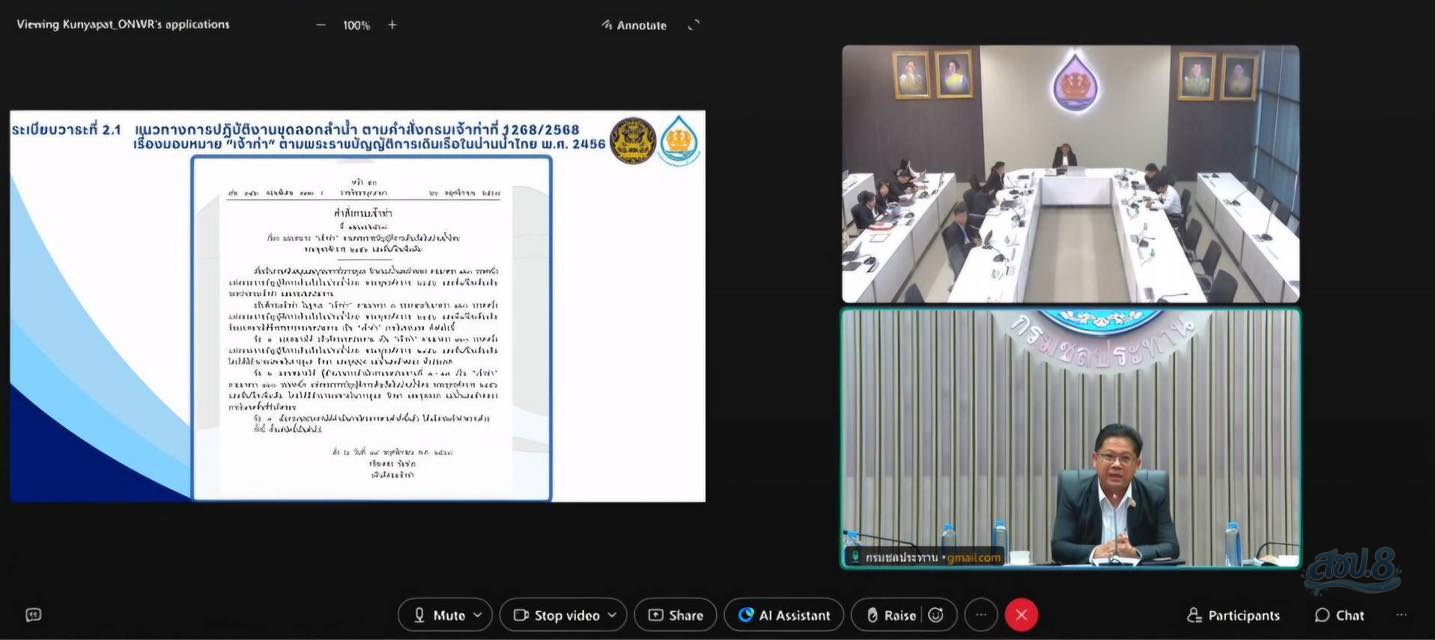Expand shared content to full screen
This screenshot has height=640, width=1435.
694,25
